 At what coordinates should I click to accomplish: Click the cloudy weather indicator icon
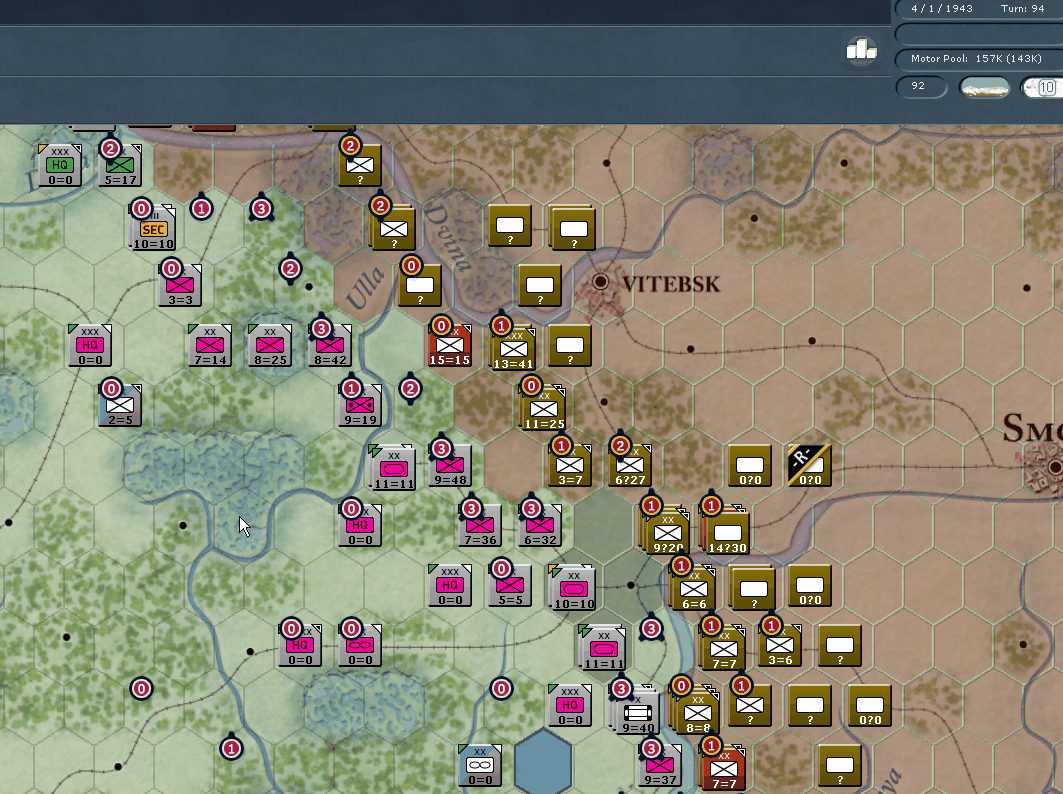click(x=985, y=87)
